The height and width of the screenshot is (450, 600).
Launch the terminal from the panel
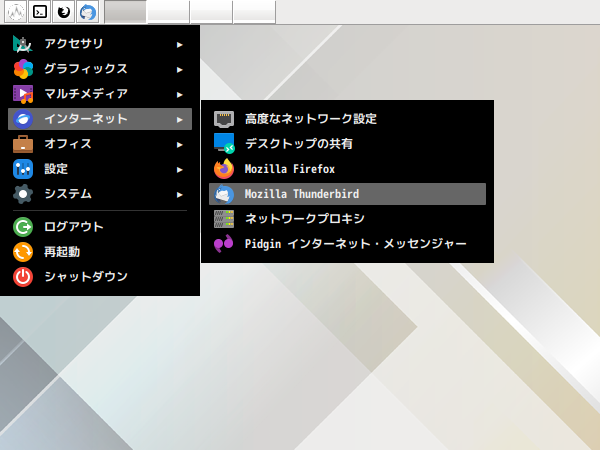pyautogui.click(x=40, y=12)
